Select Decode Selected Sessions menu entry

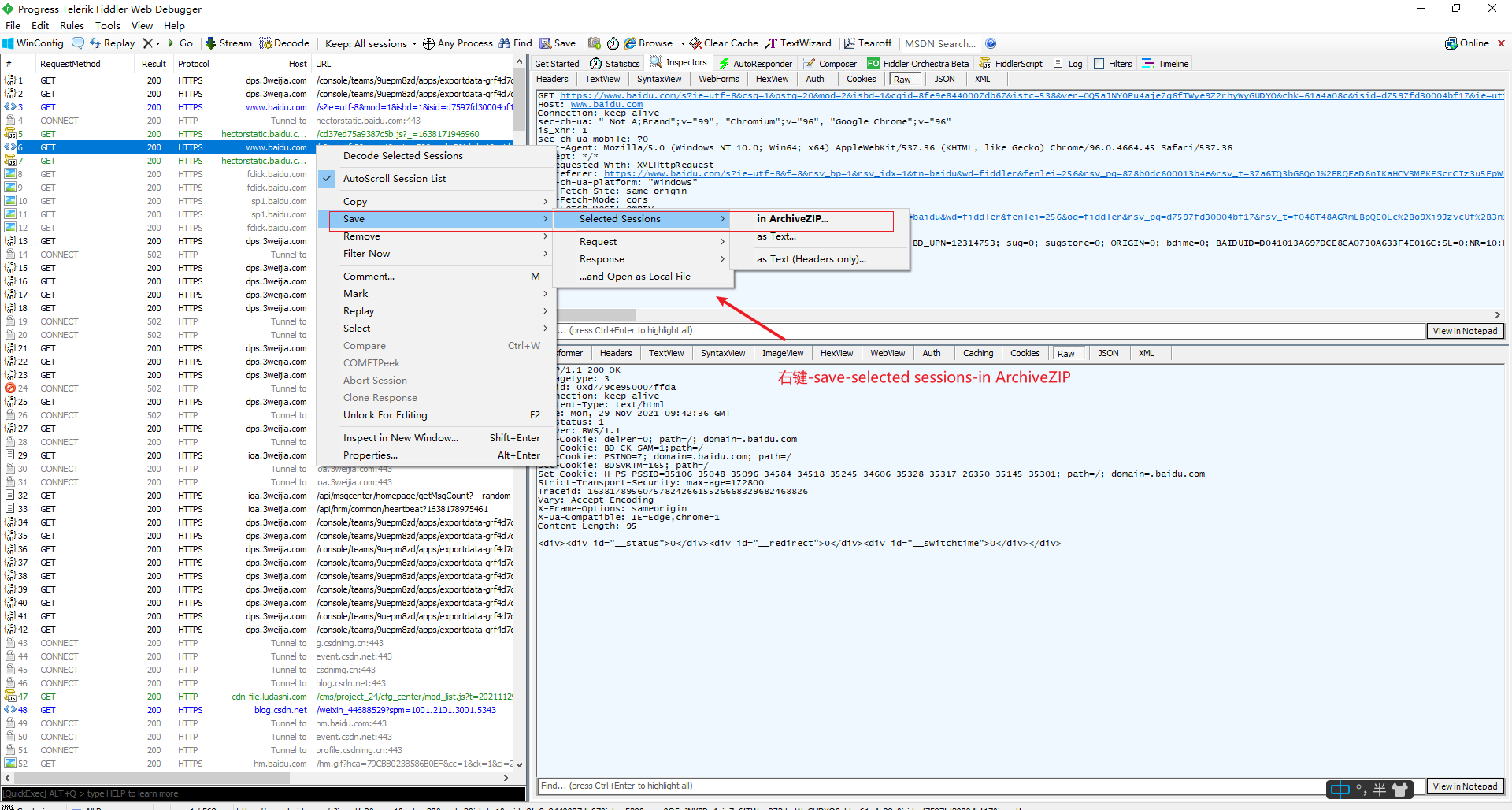(436, 156)
